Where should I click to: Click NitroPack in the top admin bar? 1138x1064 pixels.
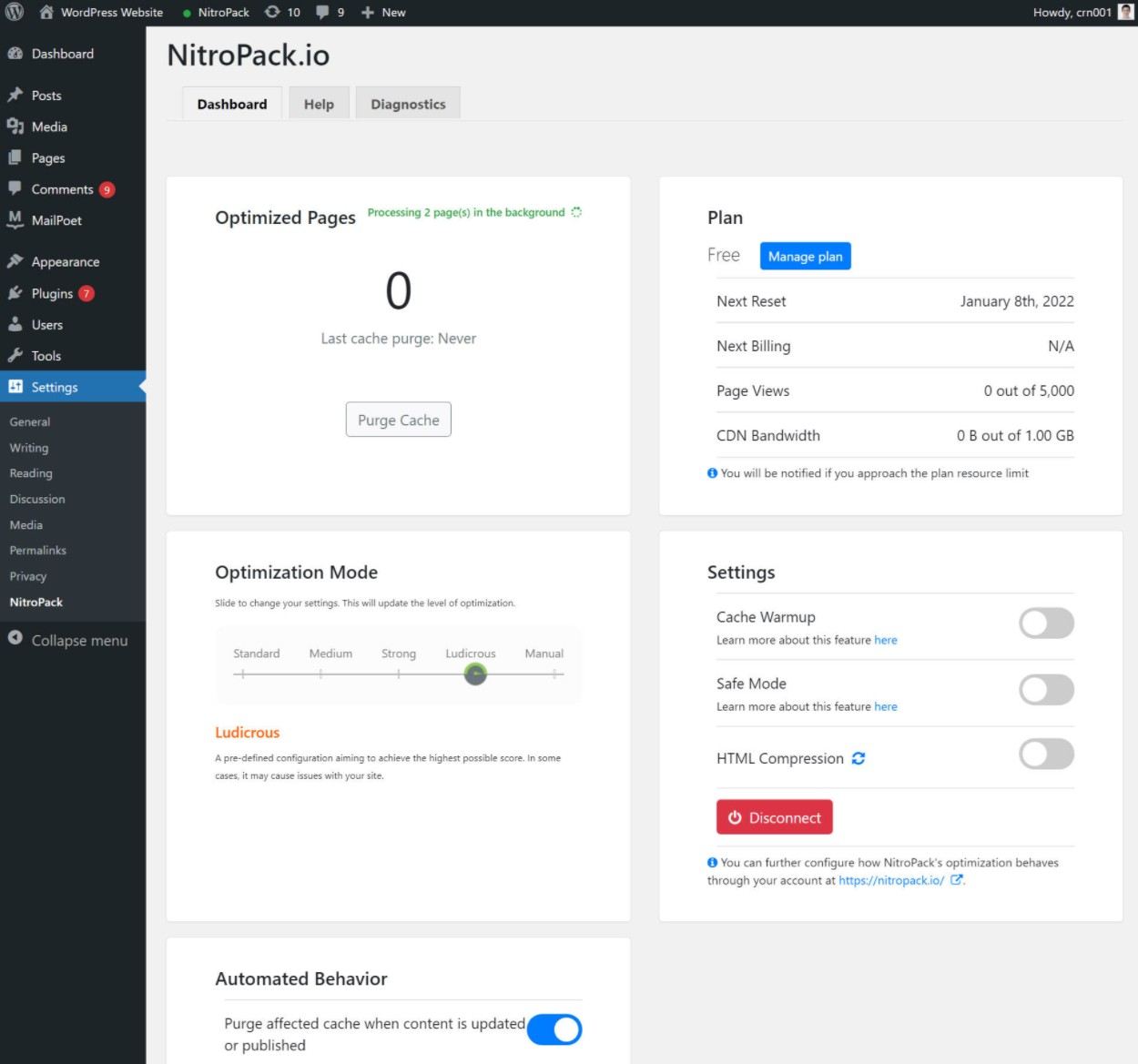[x=224, y=12]
